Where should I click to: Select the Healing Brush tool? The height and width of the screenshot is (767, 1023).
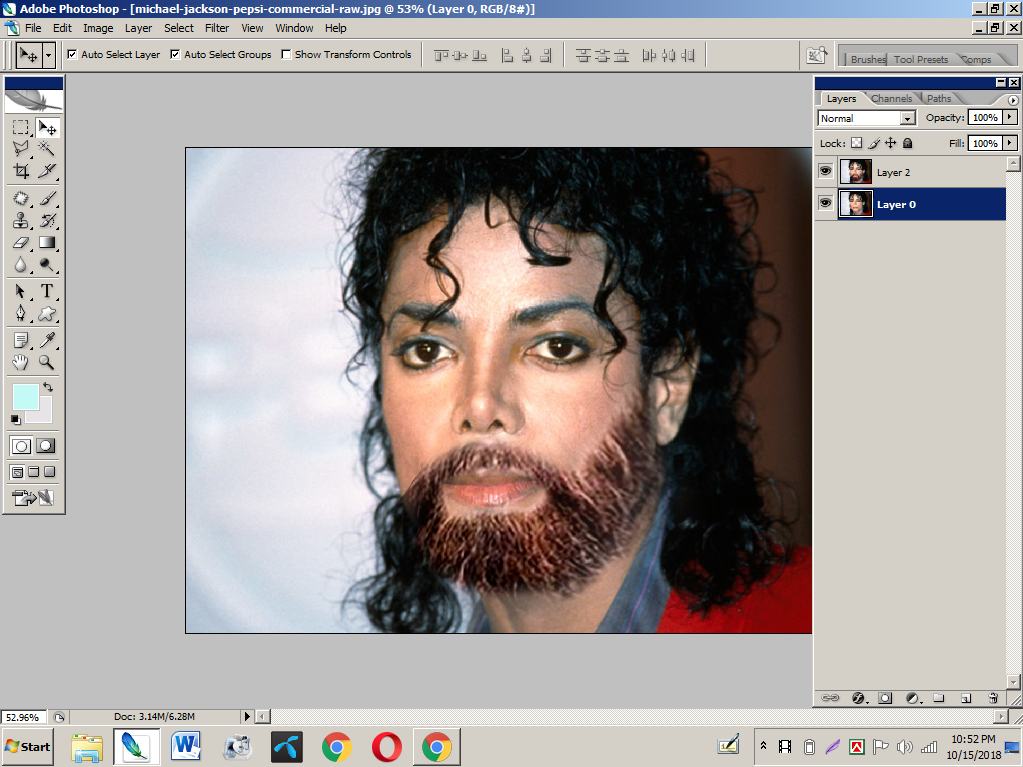[21, 198]
